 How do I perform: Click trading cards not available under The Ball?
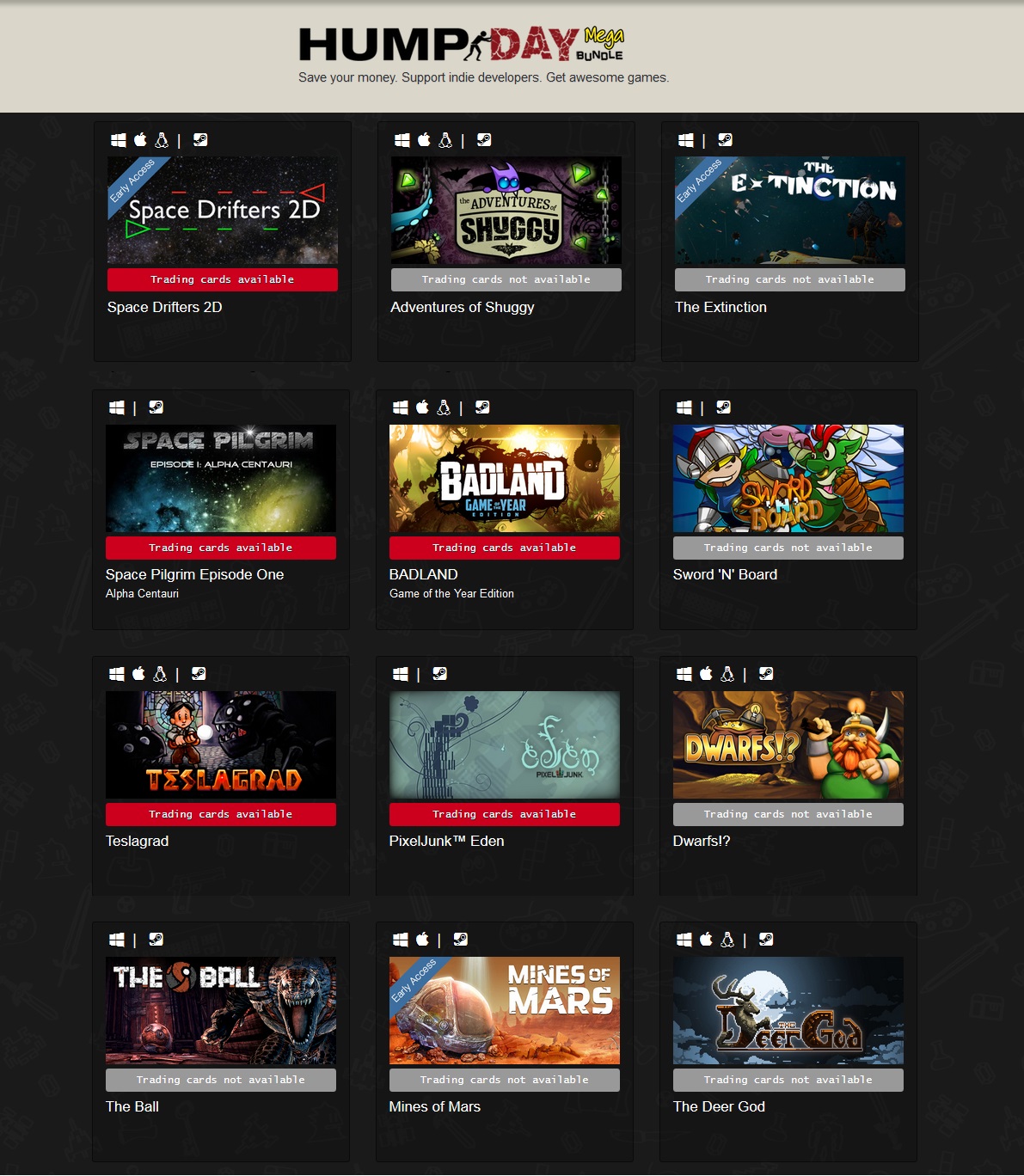click(x=221, y=1080)
